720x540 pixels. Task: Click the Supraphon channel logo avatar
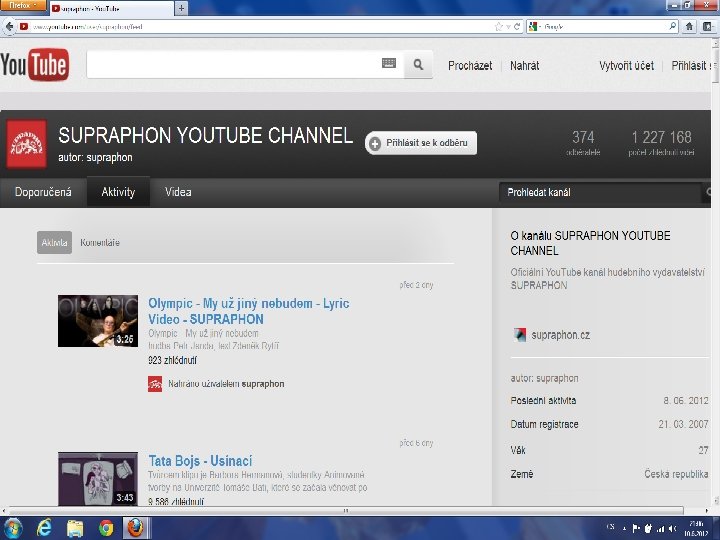pyautogui.click(x=26, y=144)
